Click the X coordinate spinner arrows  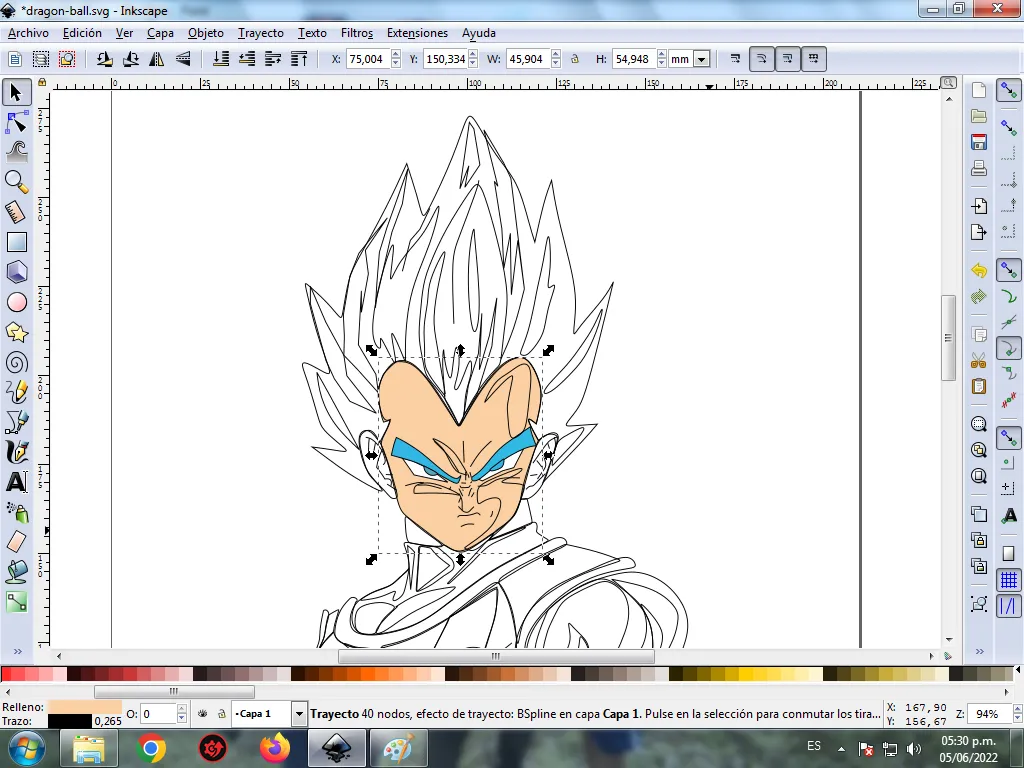(x=396, y=59)
